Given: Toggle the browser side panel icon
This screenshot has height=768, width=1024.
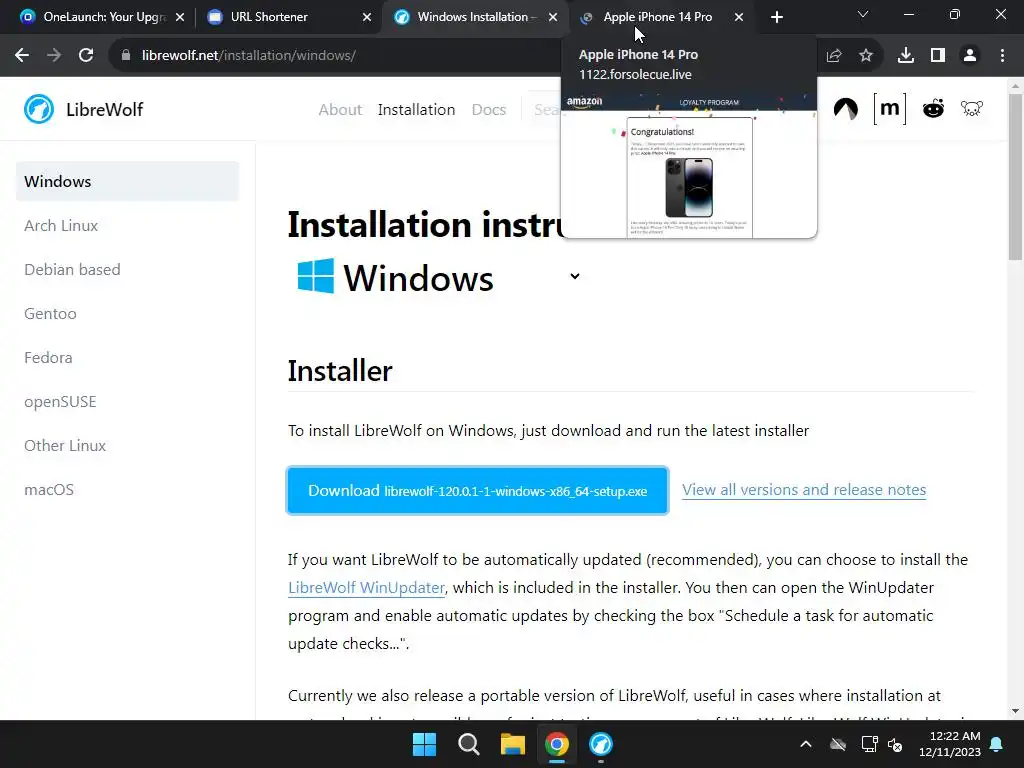Looking at the screenshot, I should coord(938,56).
